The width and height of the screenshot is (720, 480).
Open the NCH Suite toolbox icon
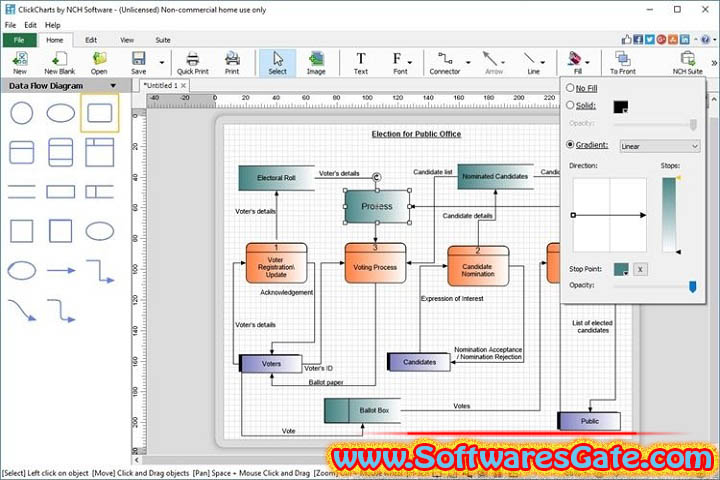[x=687, y=63]
